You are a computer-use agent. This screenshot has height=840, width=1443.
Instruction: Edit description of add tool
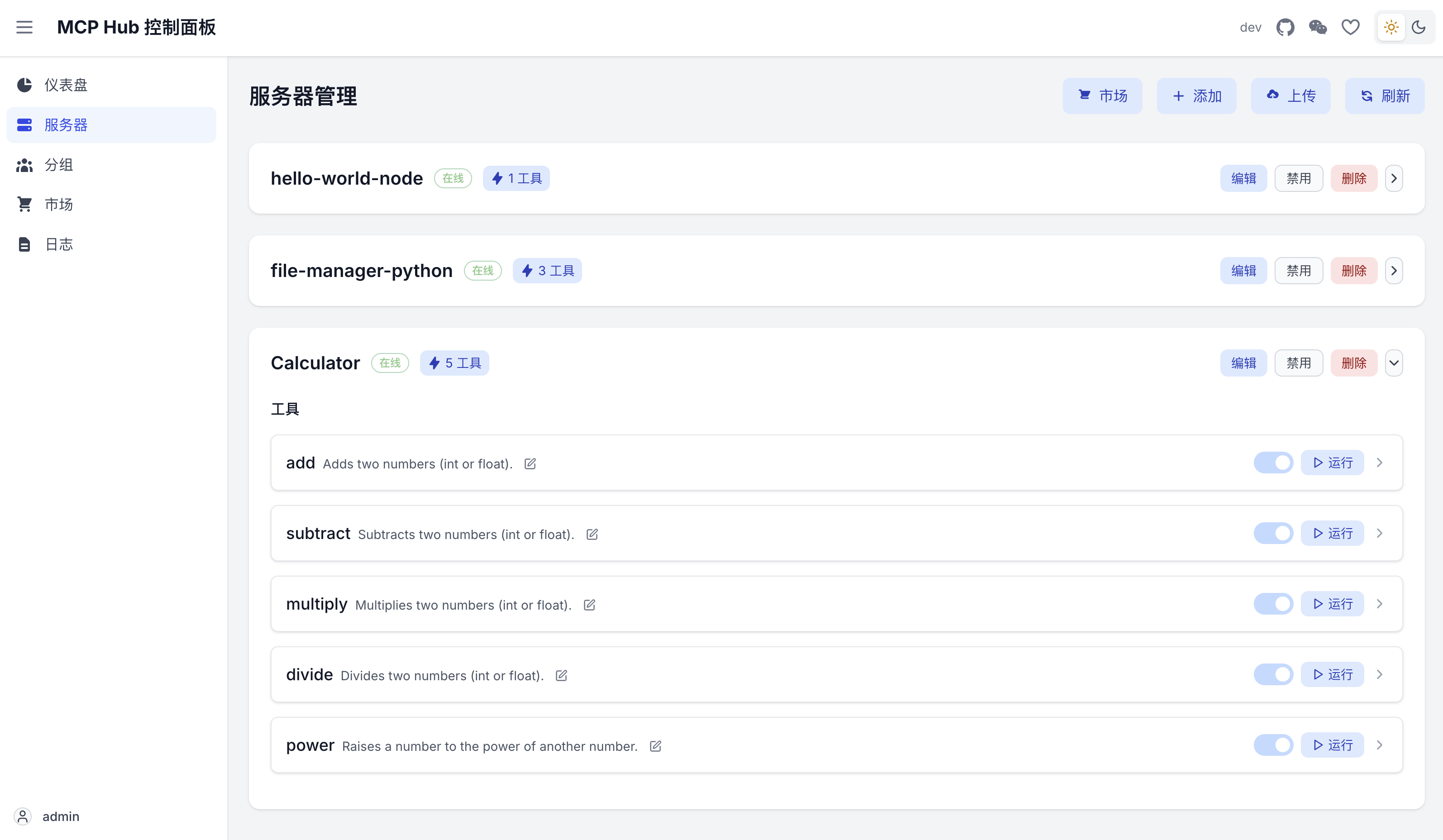pos(530,463)
